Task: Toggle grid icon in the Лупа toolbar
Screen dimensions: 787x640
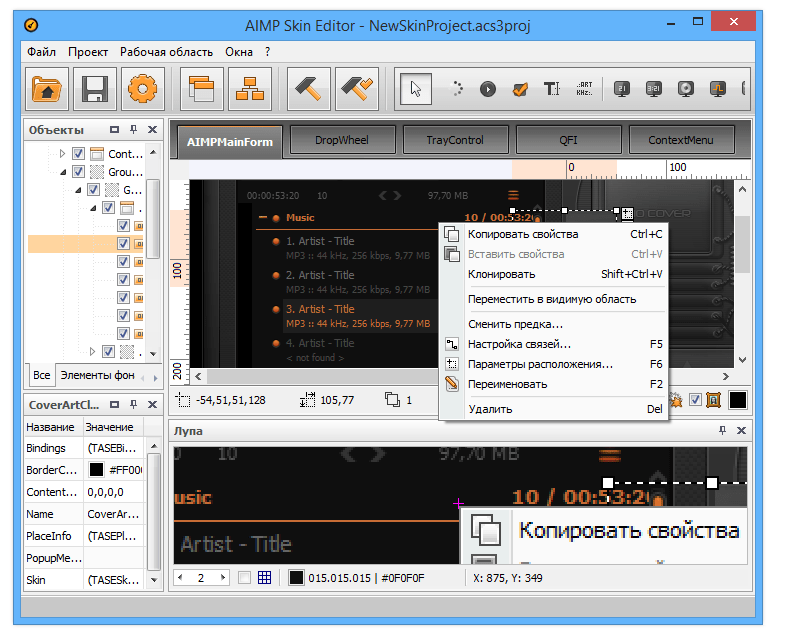Action: (265, 578)
